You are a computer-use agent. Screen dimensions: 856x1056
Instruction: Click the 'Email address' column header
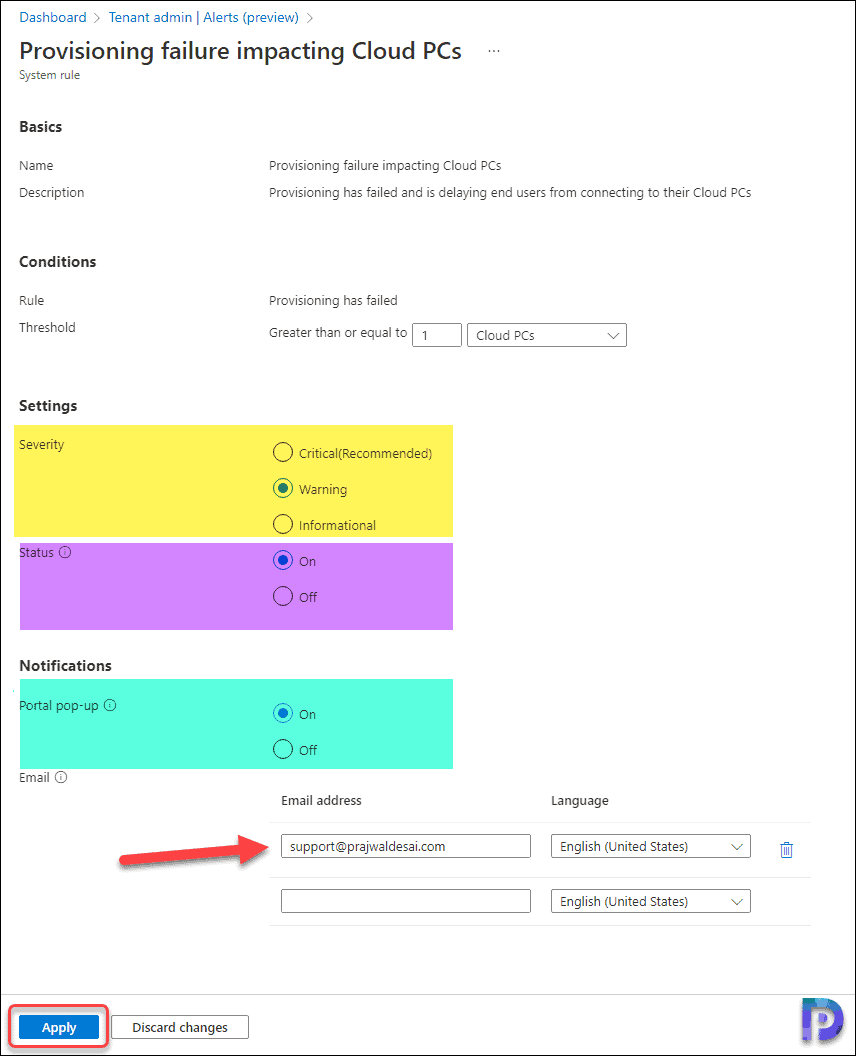tap(321, 801)
